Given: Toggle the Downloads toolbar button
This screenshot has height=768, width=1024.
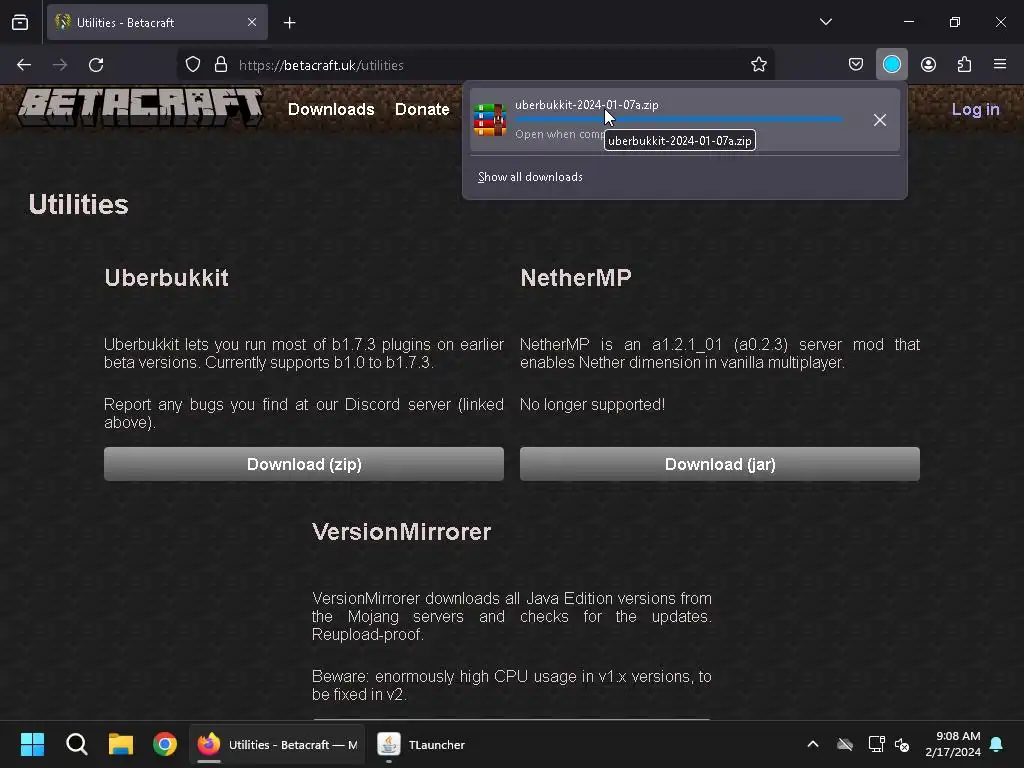Looking at the screenshot, I should coord(891,65).
